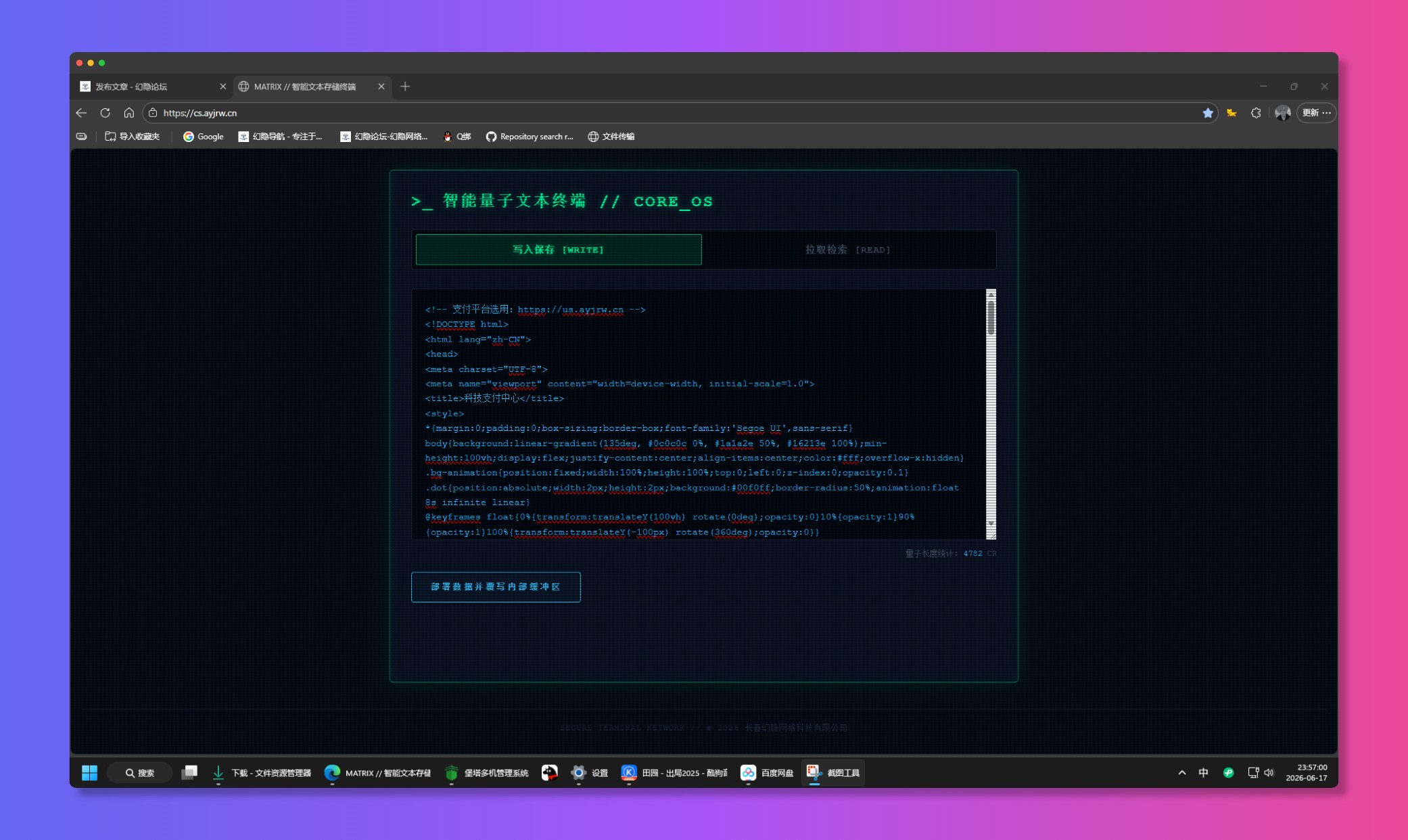Click the https://us.ayjrw.cn text in the code
The height and width of the screenshot is (840, 1408).
[571, 310]
